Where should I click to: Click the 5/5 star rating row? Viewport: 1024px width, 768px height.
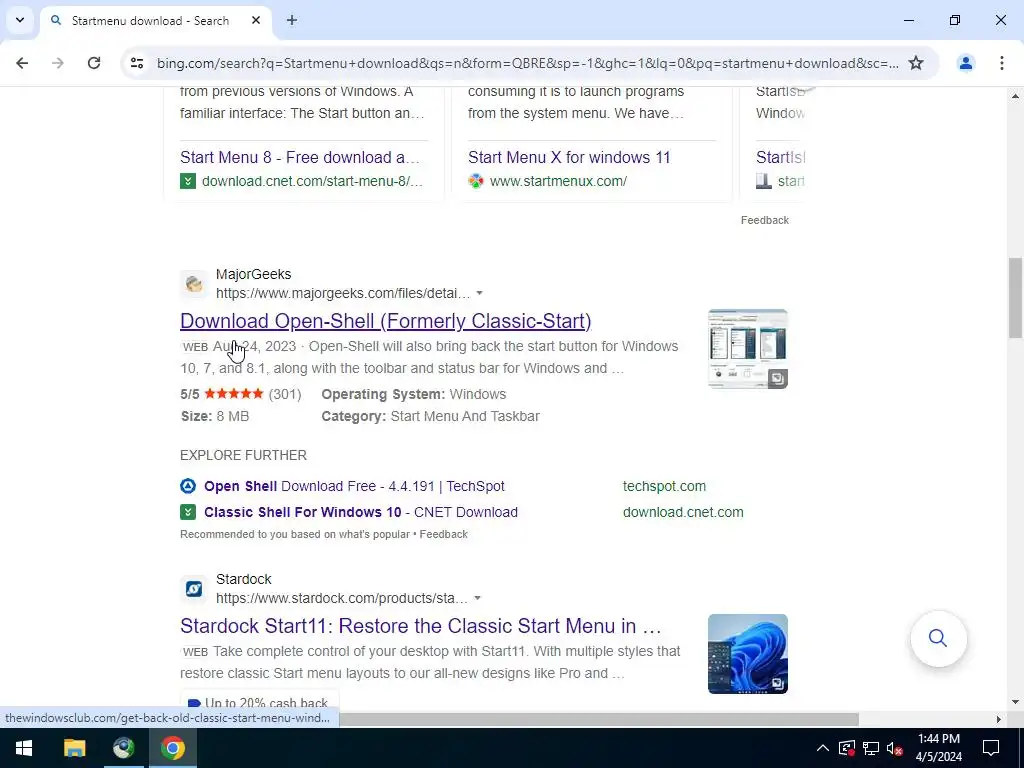pyautogui.click(x=241, y=394)
